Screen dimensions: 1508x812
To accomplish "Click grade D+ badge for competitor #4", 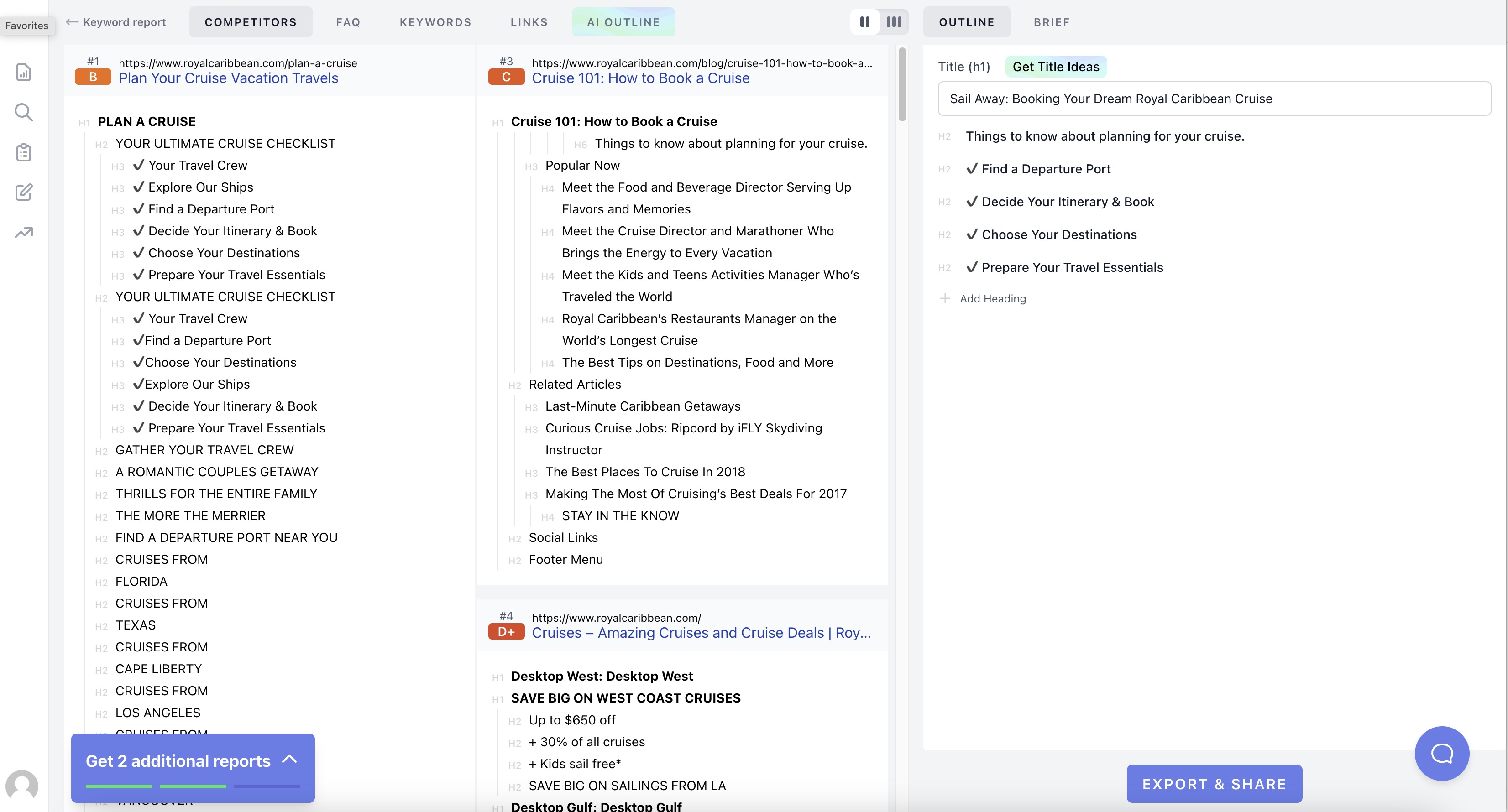I will pos(506,632).
